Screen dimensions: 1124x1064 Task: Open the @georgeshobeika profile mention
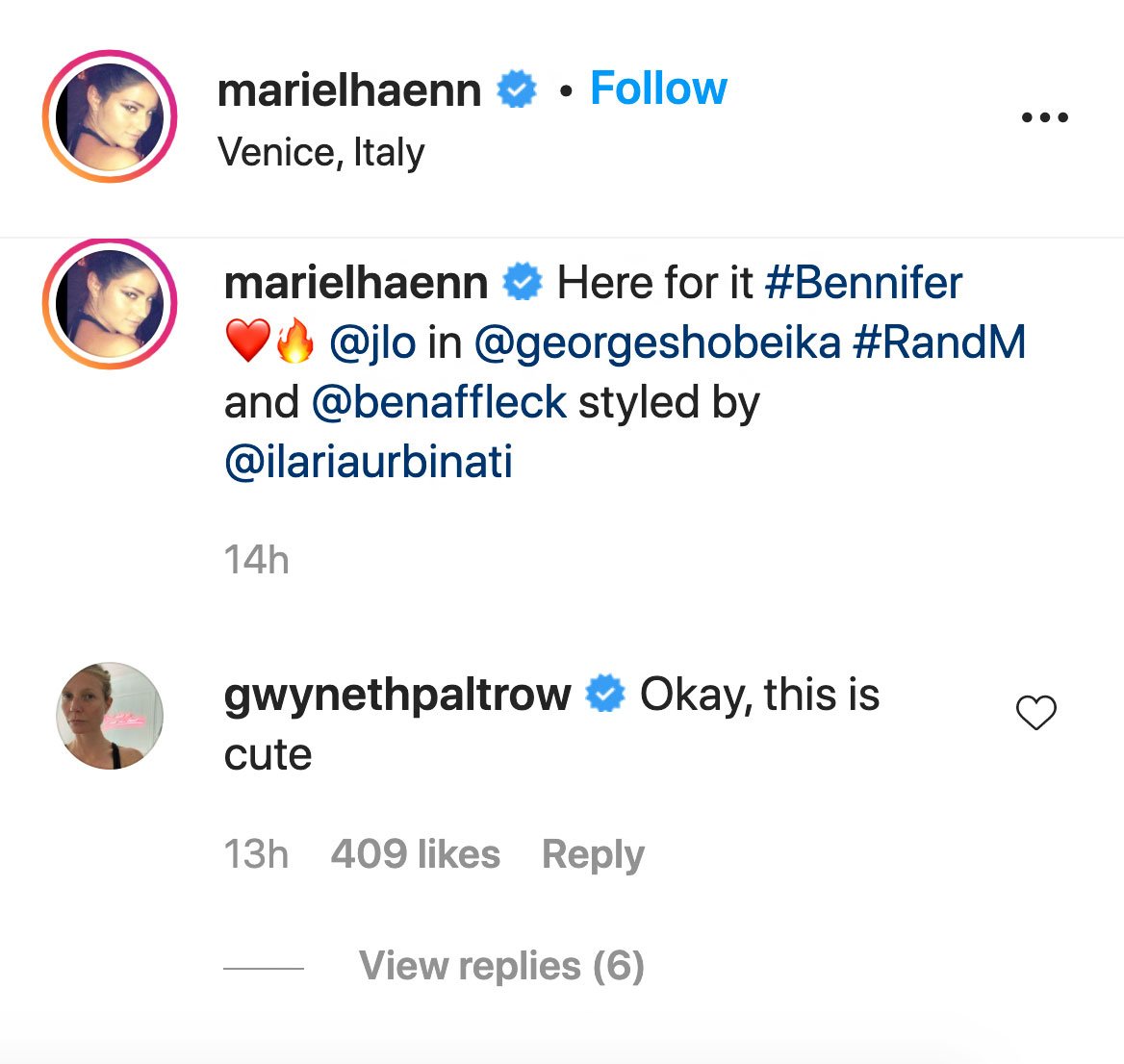657,343
